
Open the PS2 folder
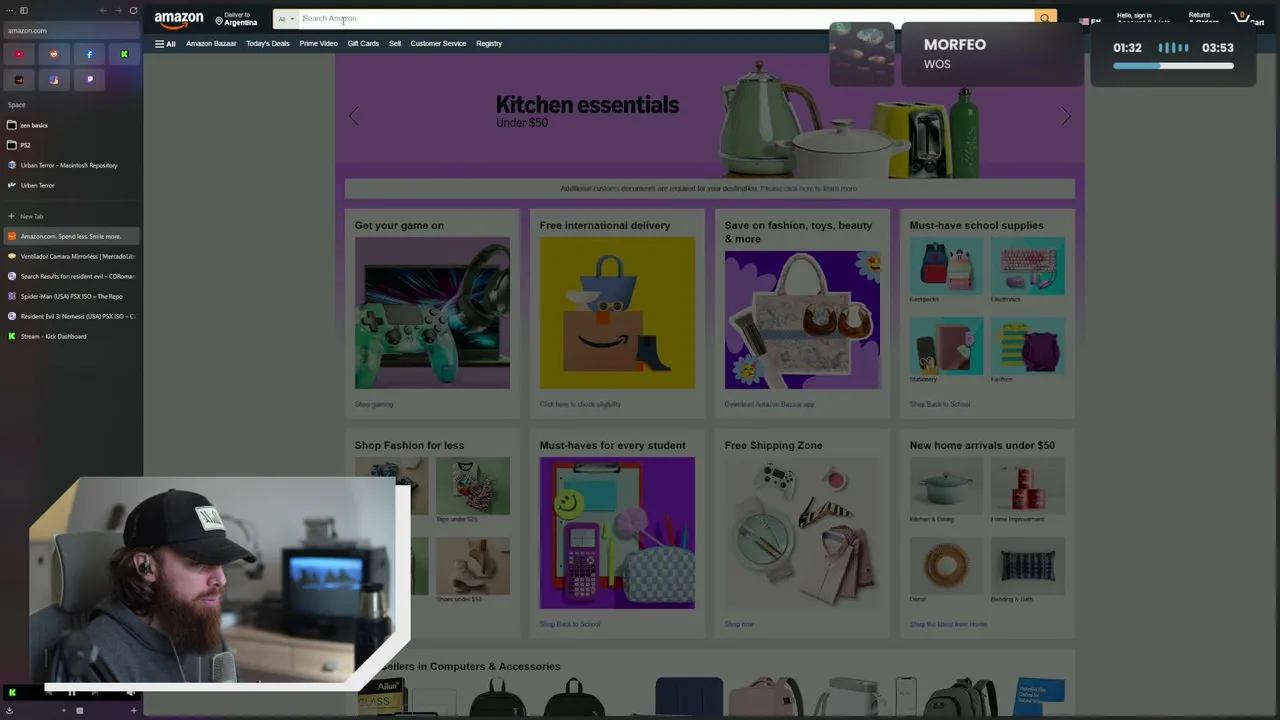tap(70, 145)
